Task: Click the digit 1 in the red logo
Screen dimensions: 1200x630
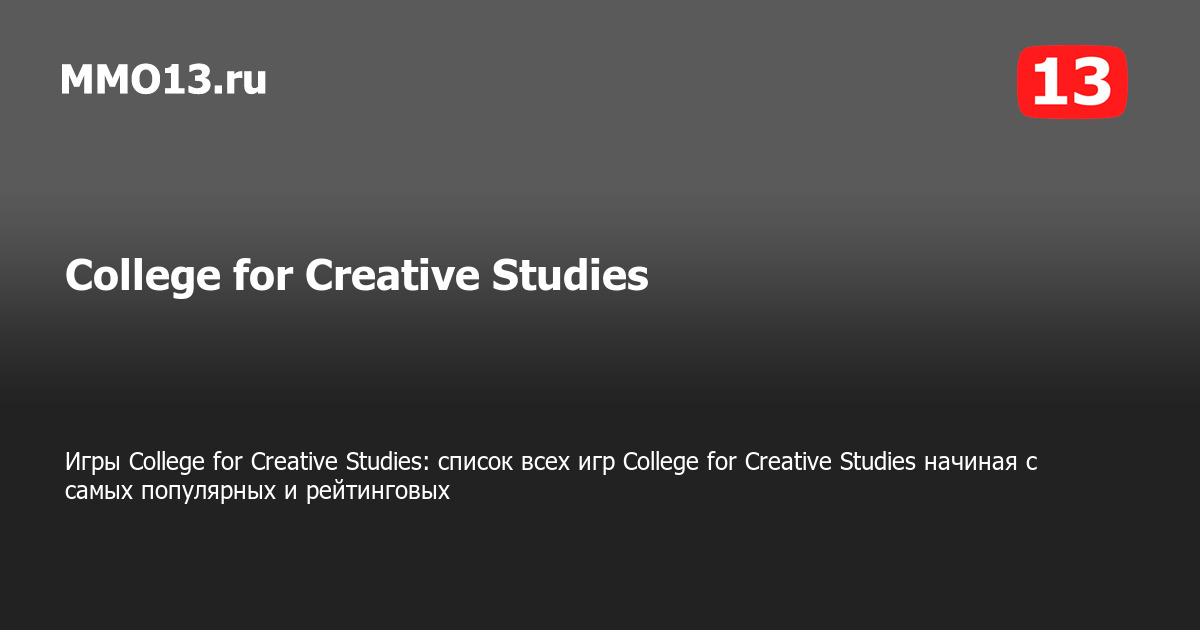Action: [x=1050, y=82]
